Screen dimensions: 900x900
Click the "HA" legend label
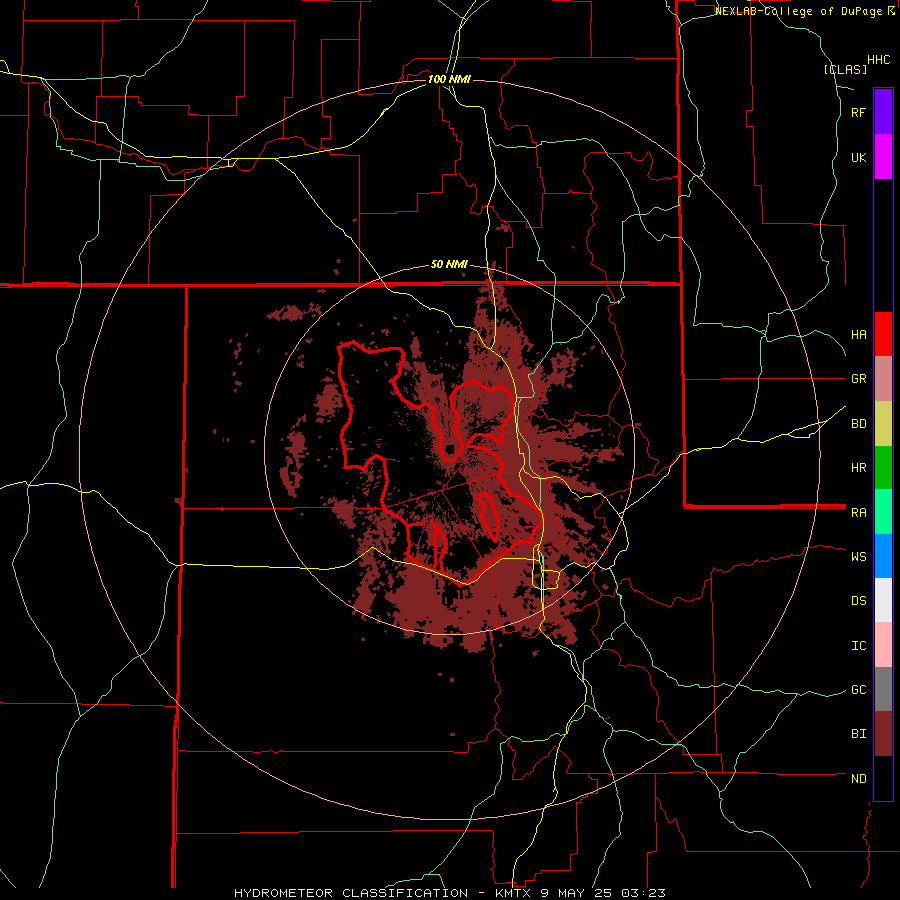(858, 335)
